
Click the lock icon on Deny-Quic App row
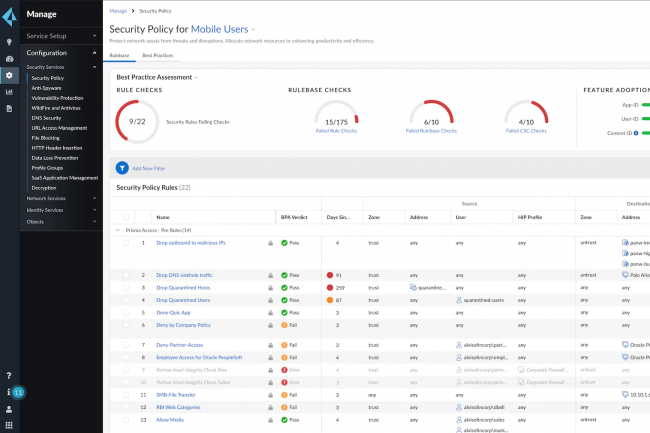coord(269,312)
